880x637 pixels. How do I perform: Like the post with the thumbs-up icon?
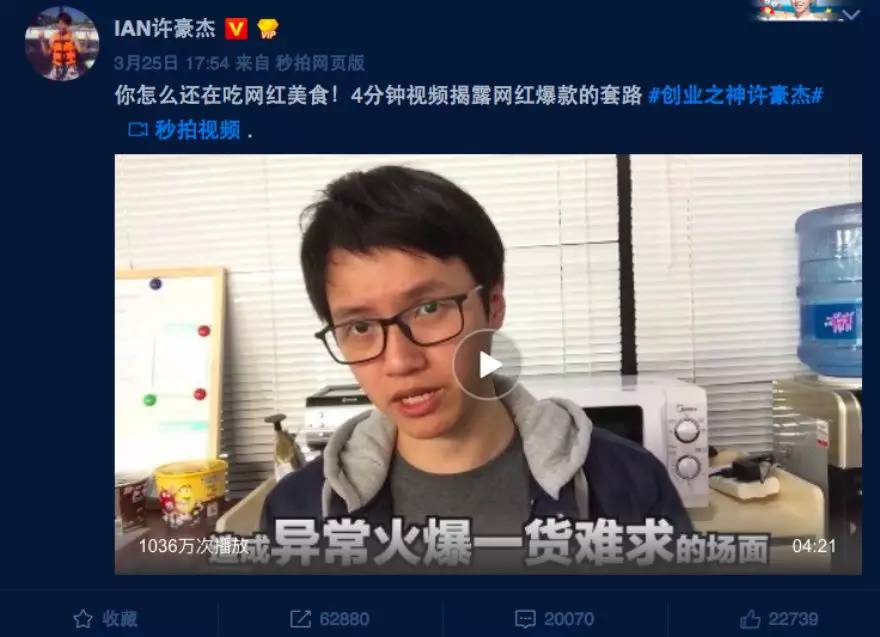tap(750, 619)
